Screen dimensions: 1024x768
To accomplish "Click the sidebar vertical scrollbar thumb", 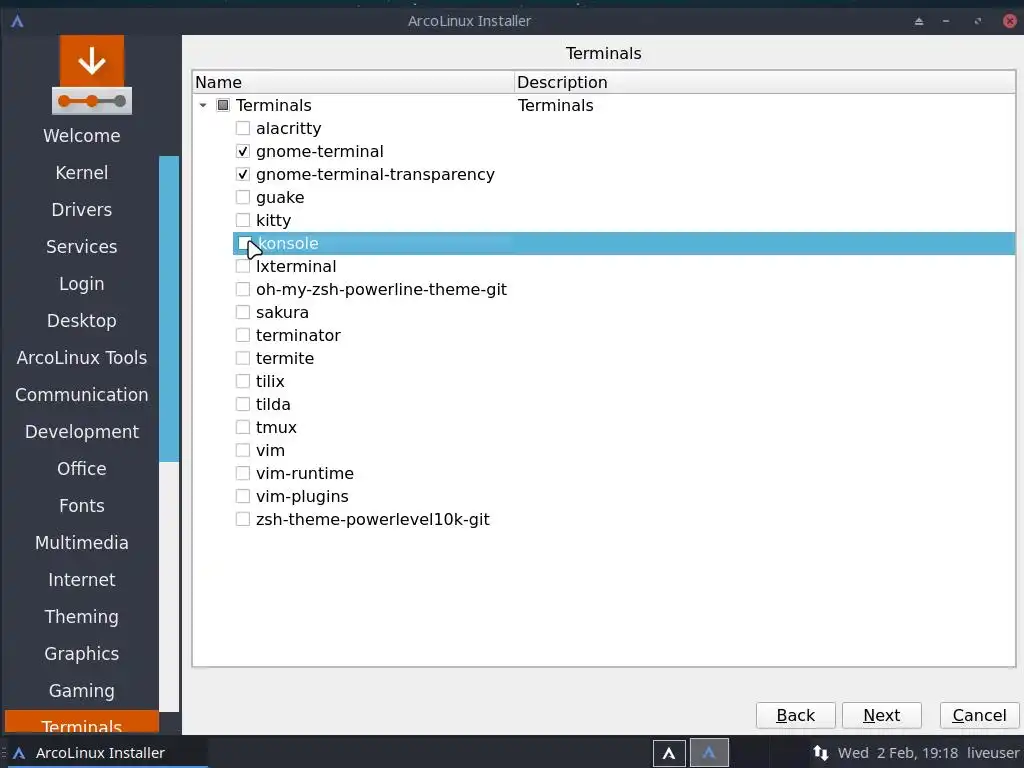I will pos(169,309).
